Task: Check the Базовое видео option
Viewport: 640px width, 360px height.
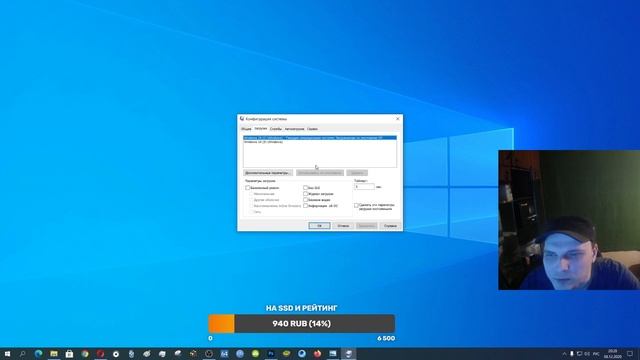Action: point(305,200)
